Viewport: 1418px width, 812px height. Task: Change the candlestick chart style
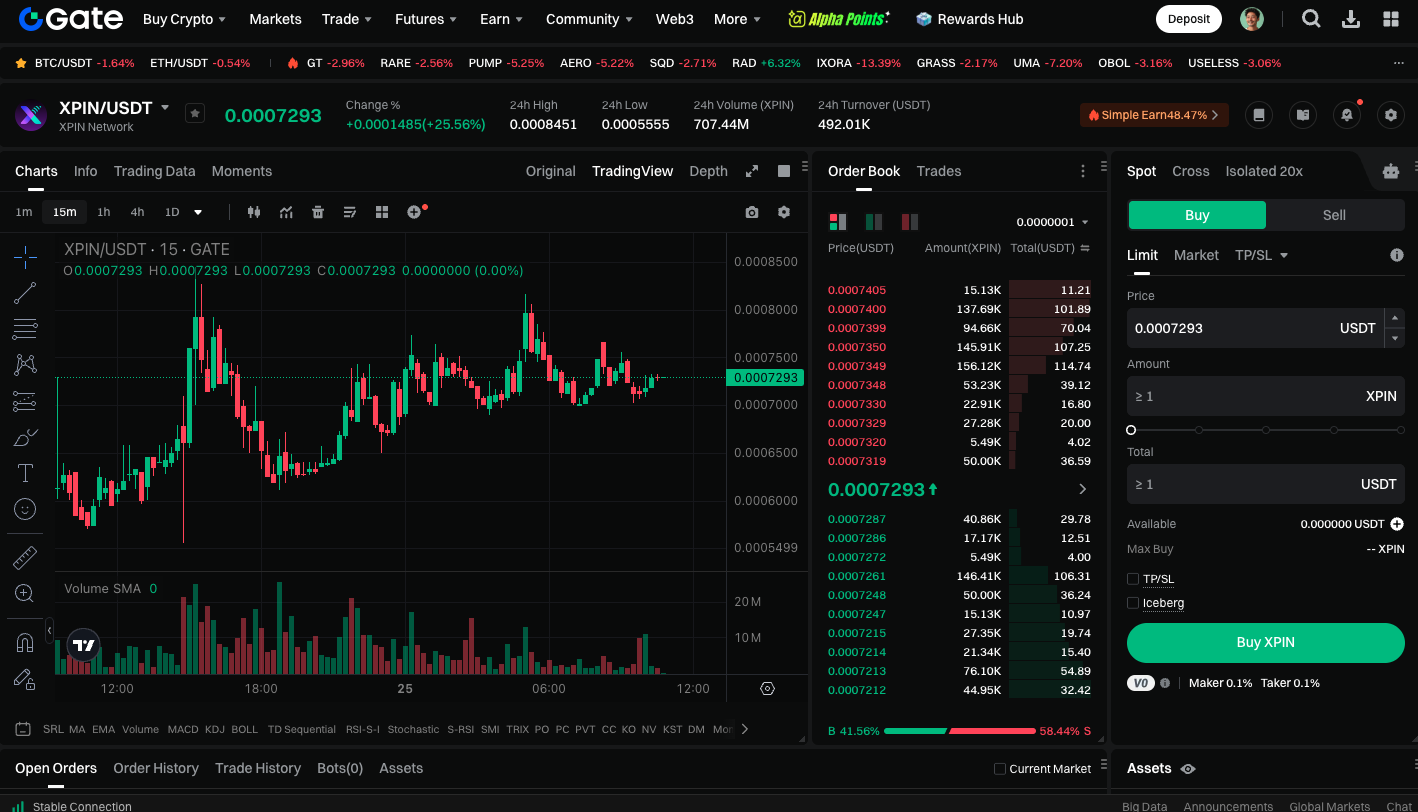[x=253, y=212]
